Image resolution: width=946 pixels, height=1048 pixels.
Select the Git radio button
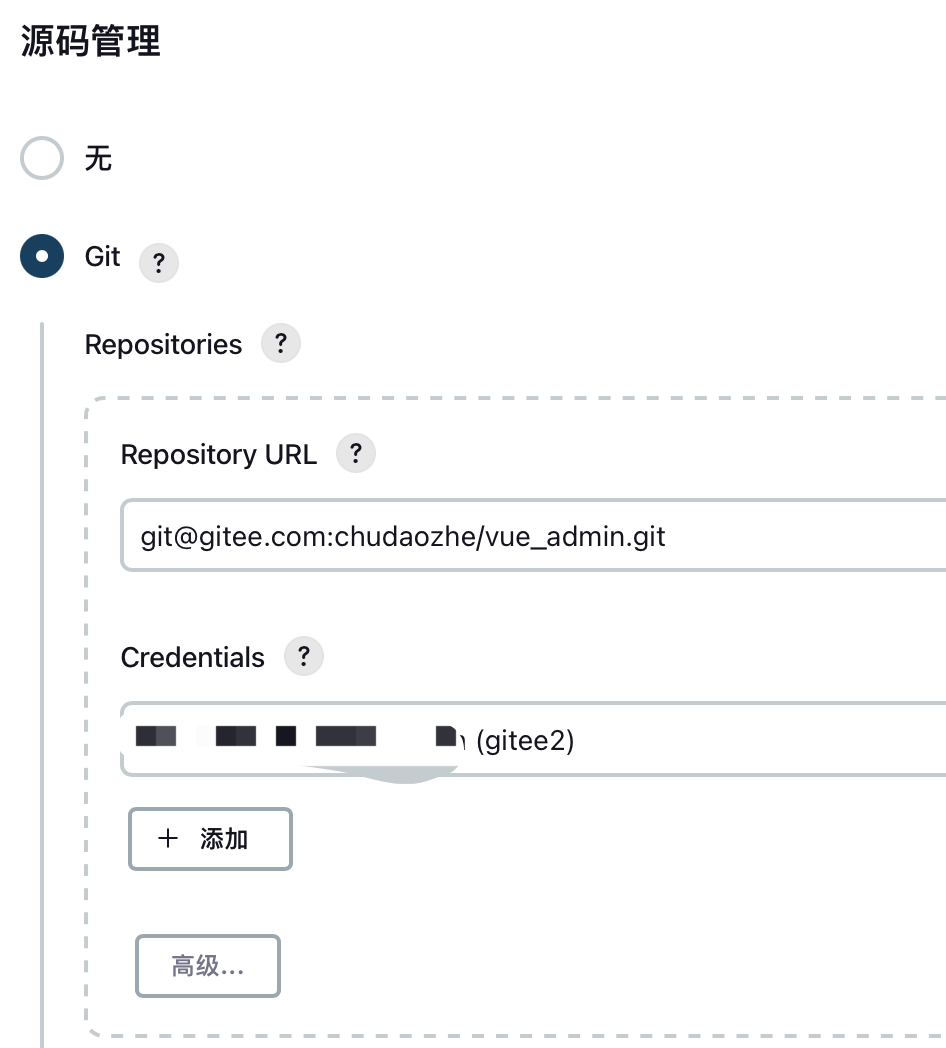[42, 256]
